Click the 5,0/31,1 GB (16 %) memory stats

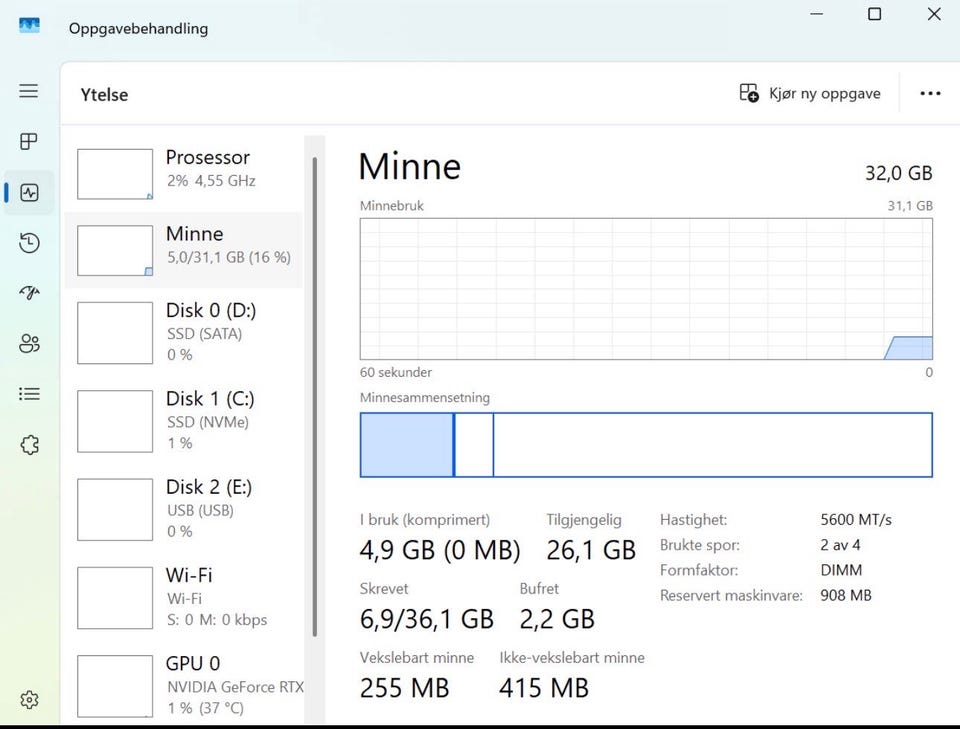tap(229, 257)
